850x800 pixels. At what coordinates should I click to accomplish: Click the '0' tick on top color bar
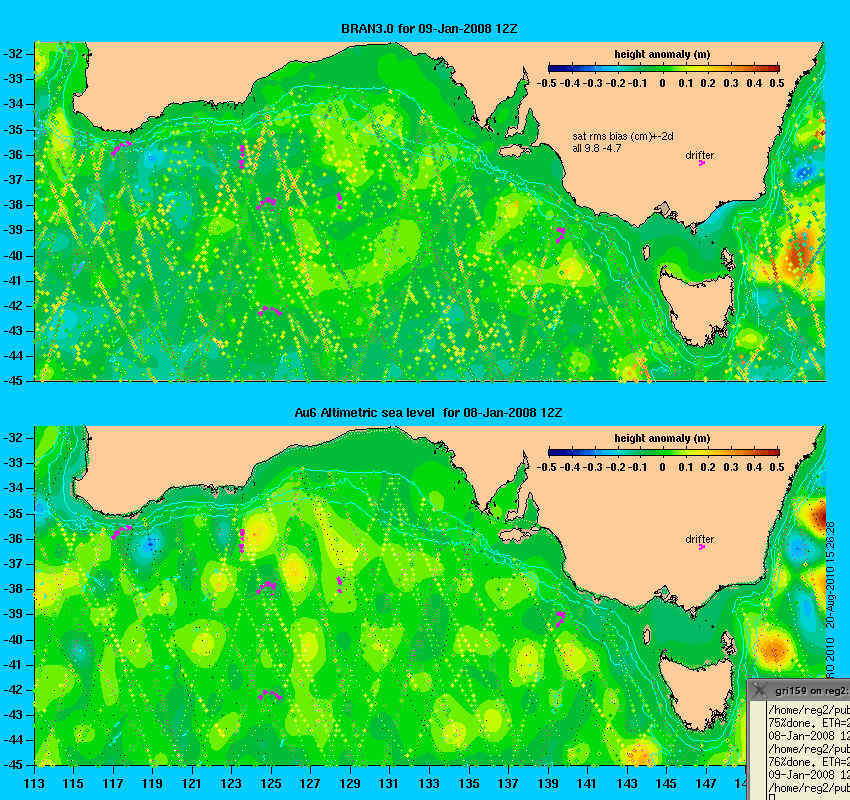[662, 83]
